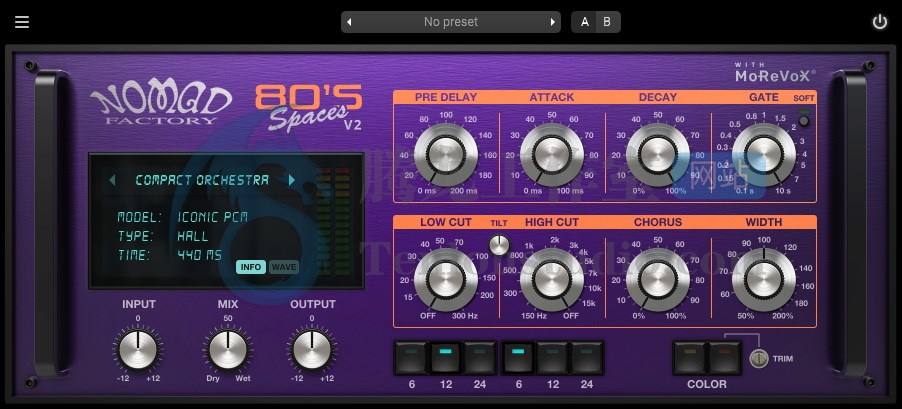Switch display to WAVE view

pyautogui.click(x=284, y=267)
